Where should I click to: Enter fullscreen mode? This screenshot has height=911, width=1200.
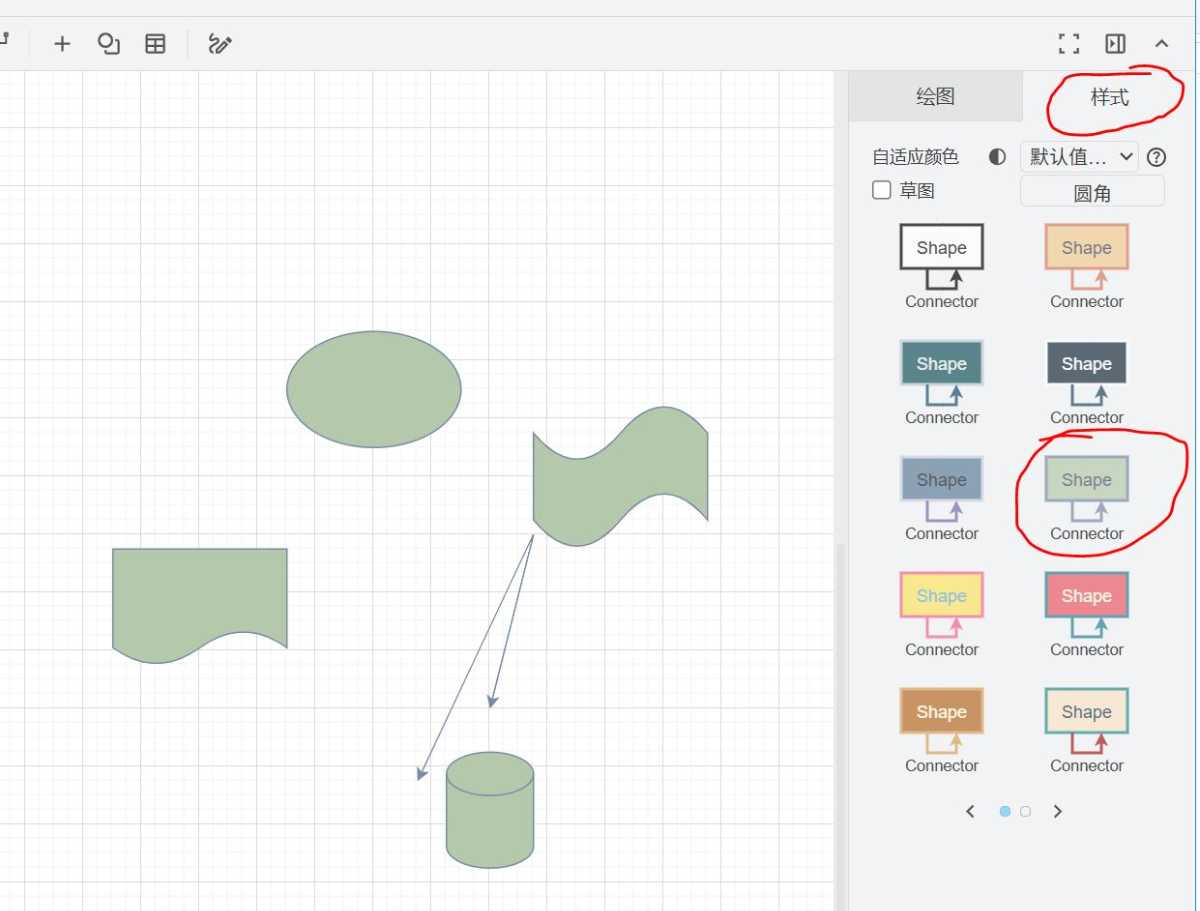[x=1069, y=44]
